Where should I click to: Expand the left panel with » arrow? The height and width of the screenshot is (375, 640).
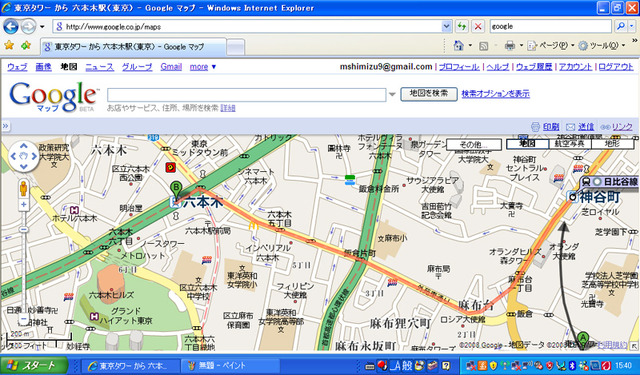[x=5, y=126]
